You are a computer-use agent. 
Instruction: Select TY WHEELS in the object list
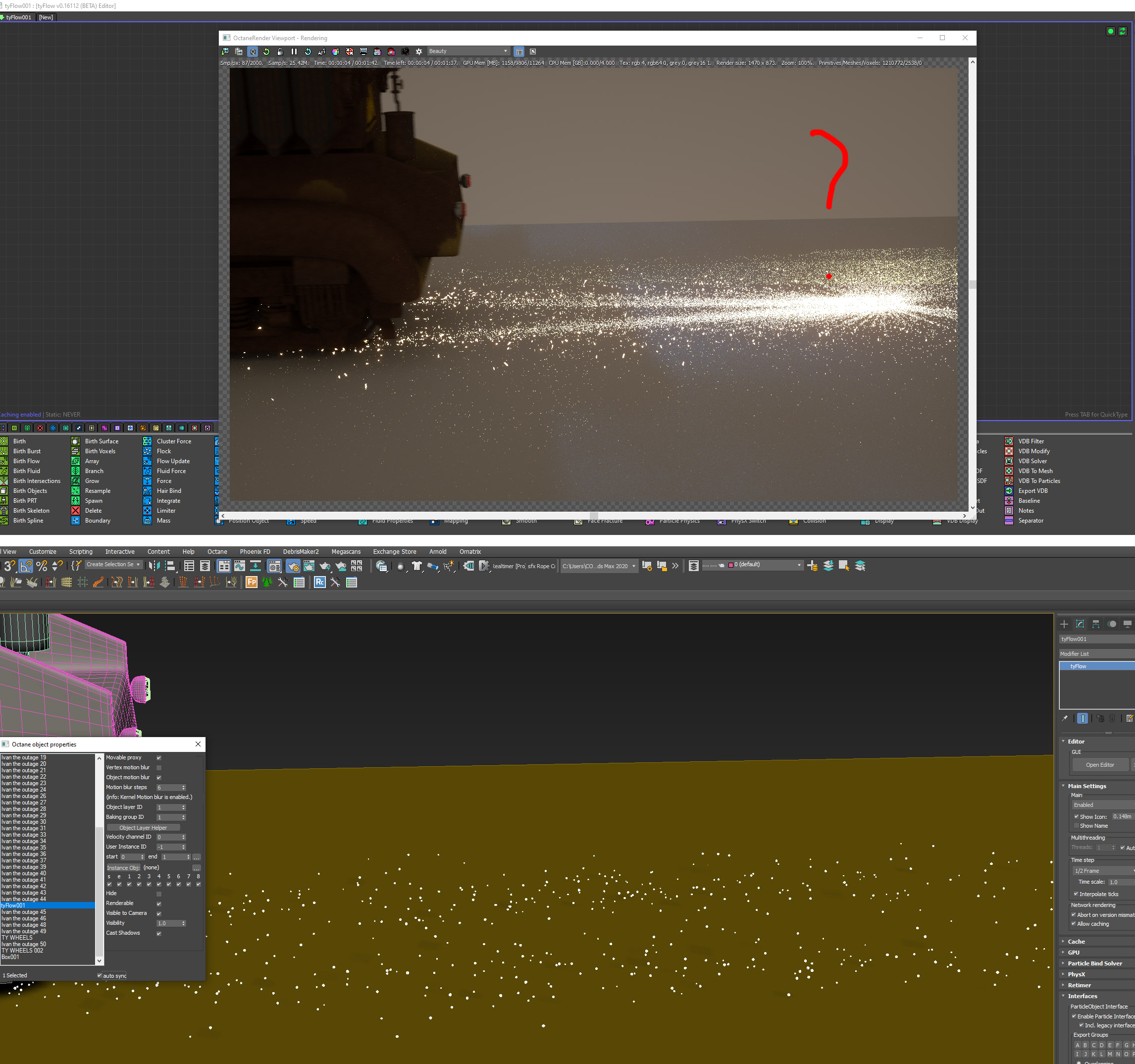click(x=17, y=938)
